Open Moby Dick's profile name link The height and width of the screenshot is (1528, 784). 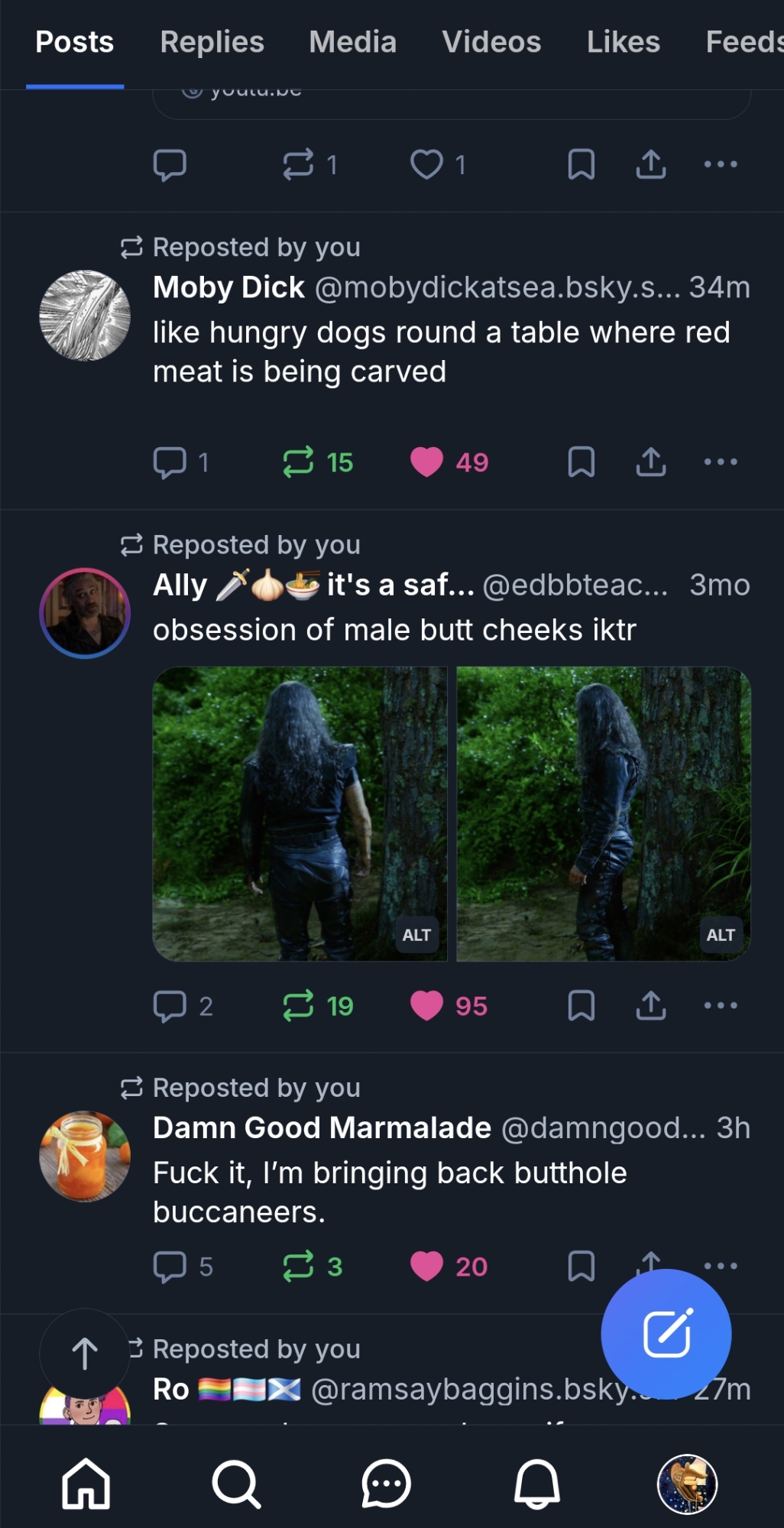click(x=228, y=287)
